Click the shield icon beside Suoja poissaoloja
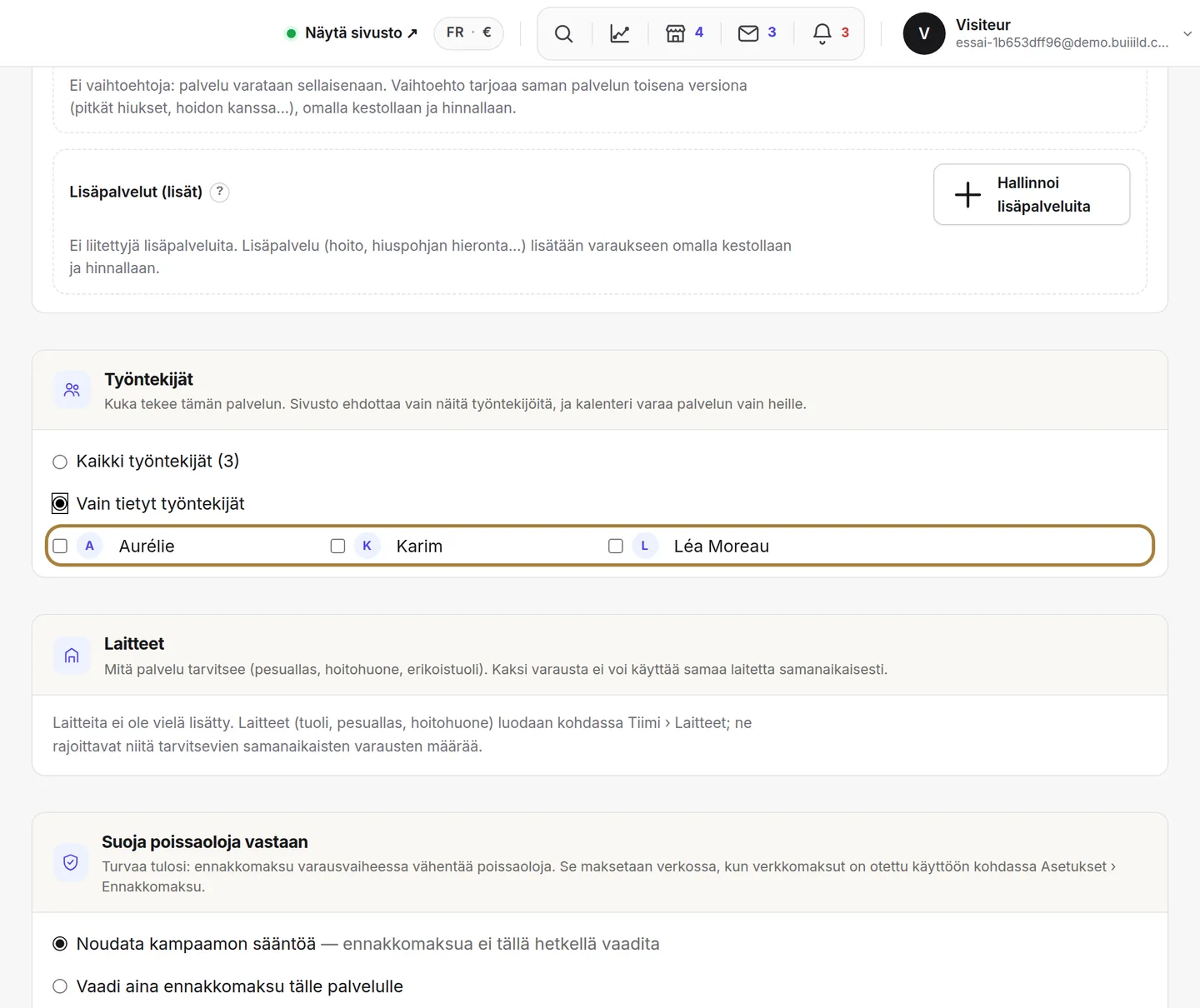This screenshot has height=1008, width=1200. point(71,862)
